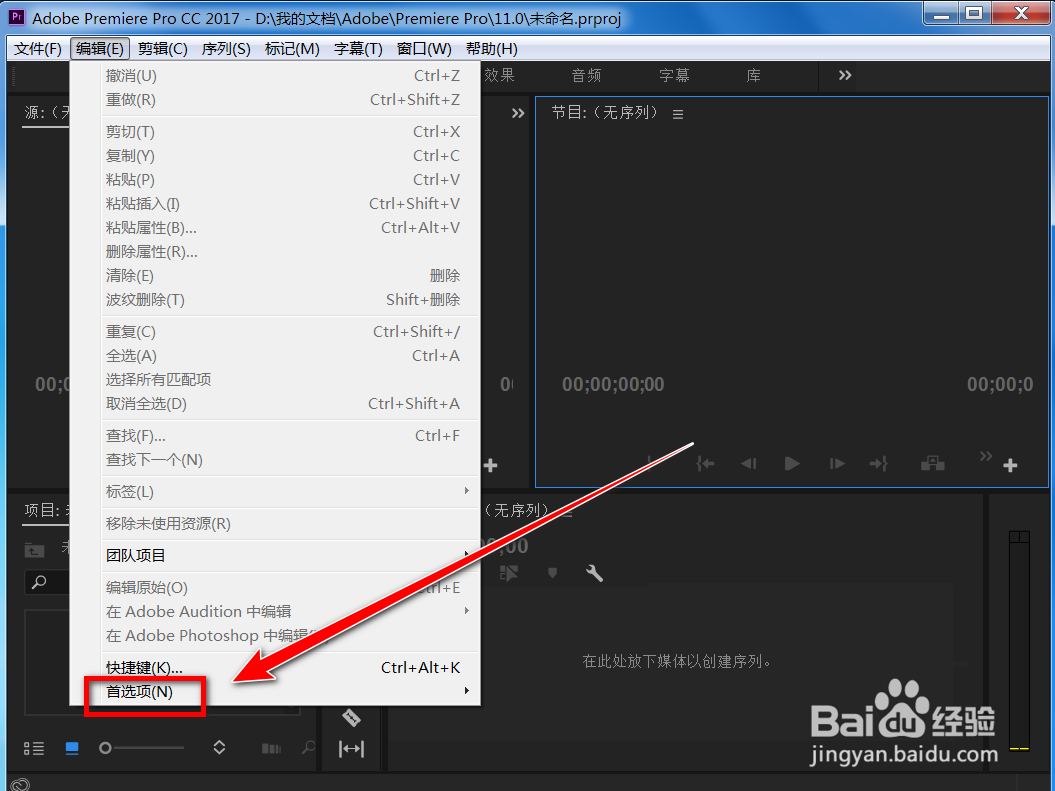Open the 文件(F) menu
This screenshot has width=1055, height=791.
click(38, 49)
